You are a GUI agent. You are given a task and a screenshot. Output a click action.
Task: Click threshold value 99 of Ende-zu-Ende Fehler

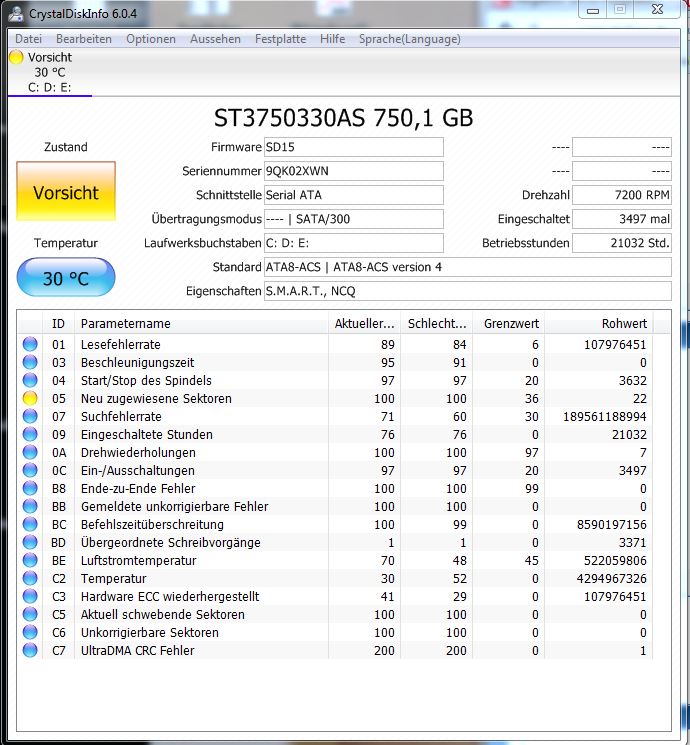[532, 488]
